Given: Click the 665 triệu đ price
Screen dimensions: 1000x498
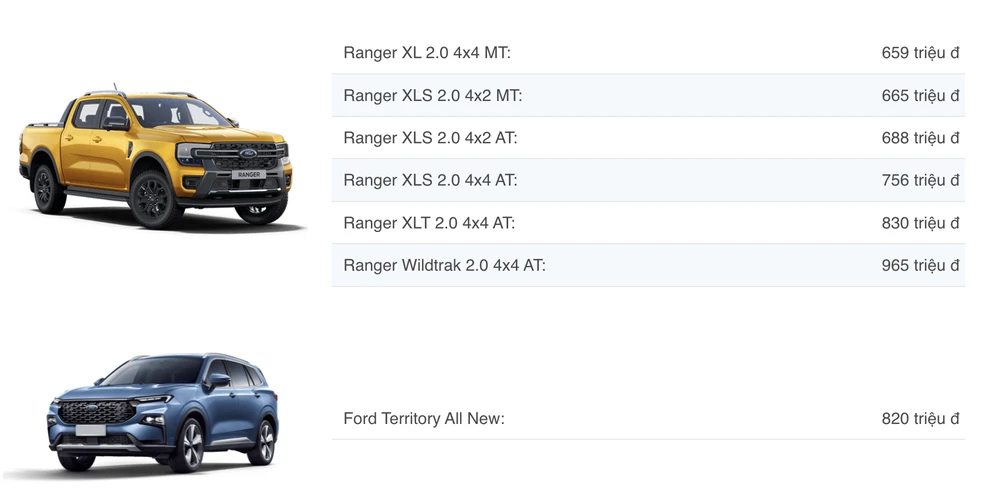Looking at the screenshot, I should 920,96.
